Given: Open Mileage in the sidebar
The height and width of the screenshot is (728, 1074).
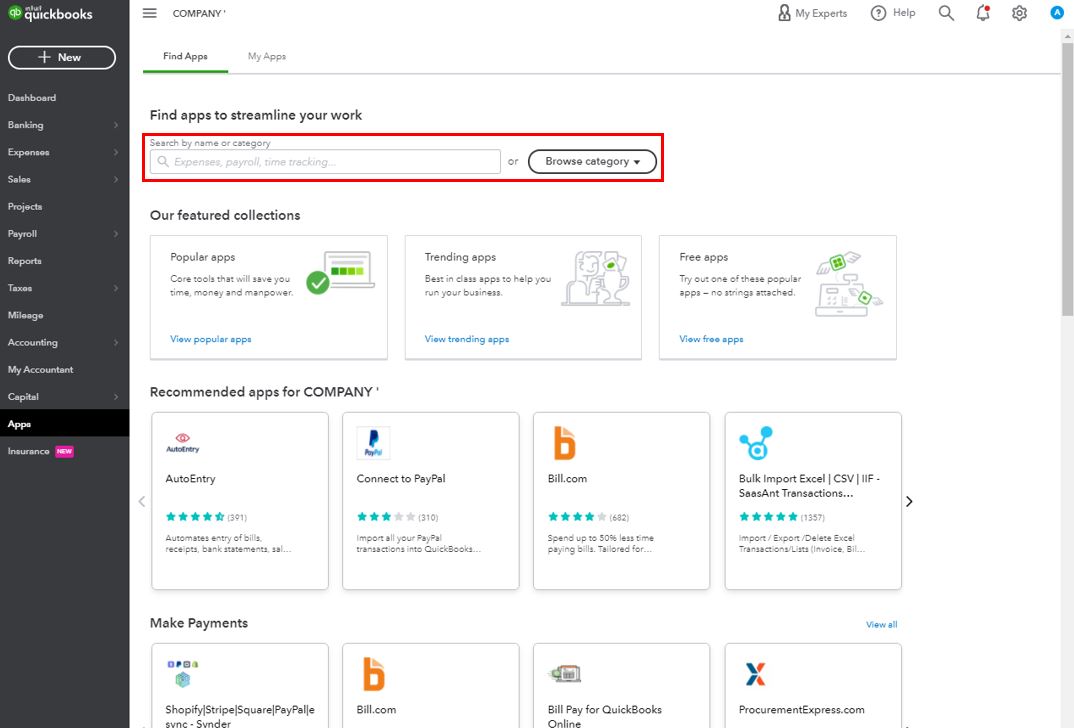Looking at the screenshot, I should 25,315.
